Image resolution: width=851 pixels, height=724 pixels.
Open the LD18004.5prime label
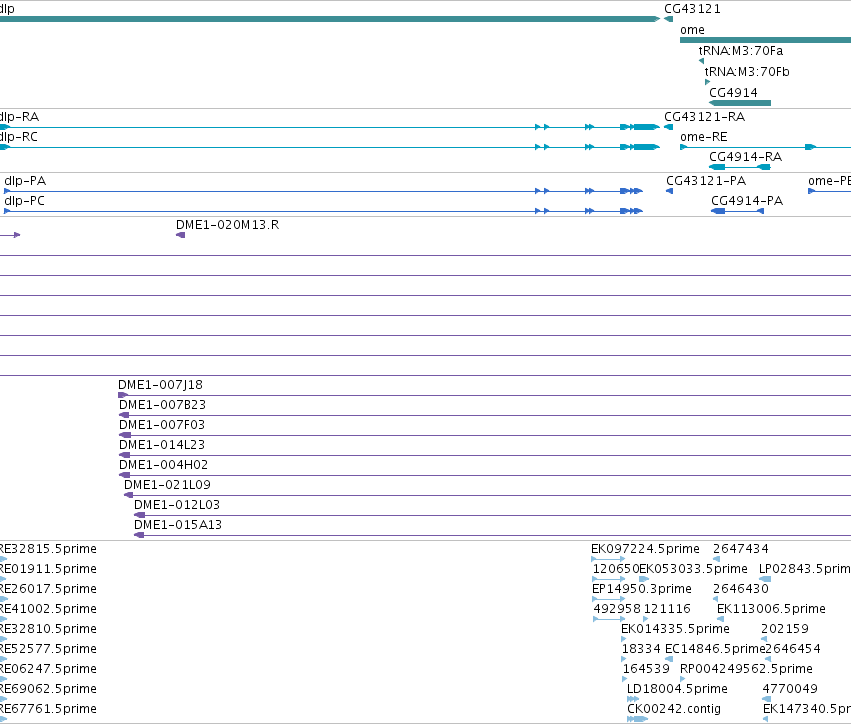677,689
